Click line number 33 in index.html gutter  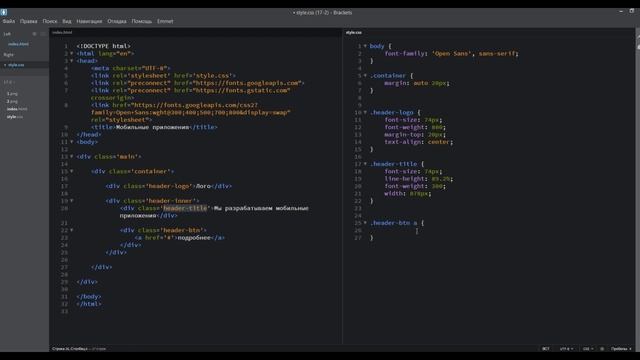[64, 311]
